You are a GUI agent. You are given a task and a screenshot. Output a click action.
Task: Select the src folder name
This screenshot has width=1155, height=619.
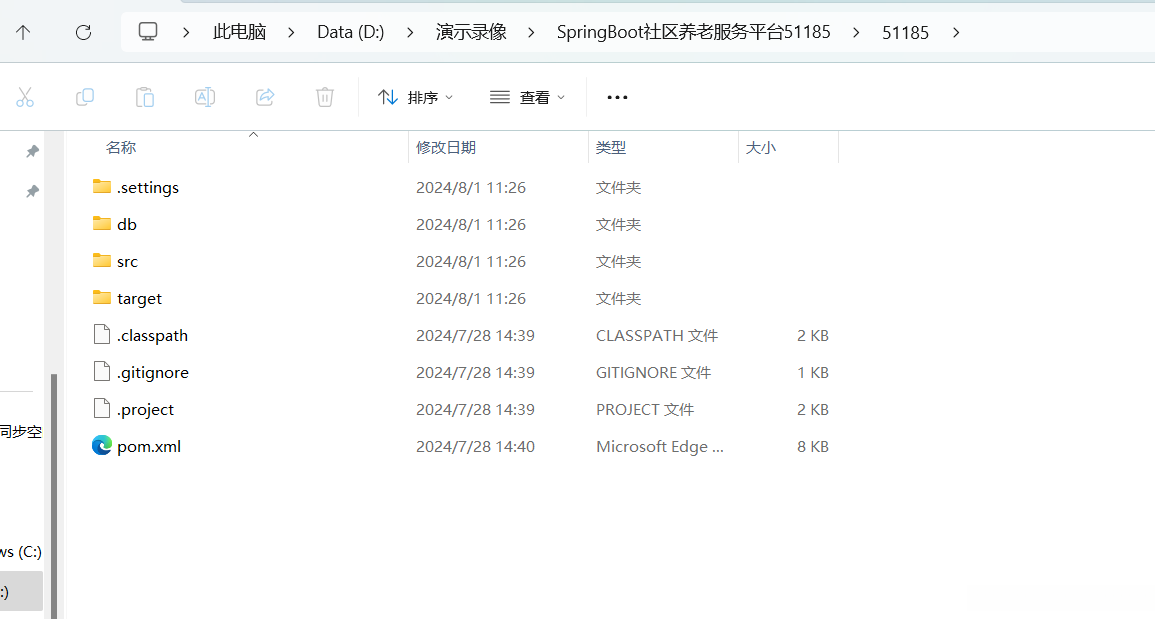click(x=127, y=261)
